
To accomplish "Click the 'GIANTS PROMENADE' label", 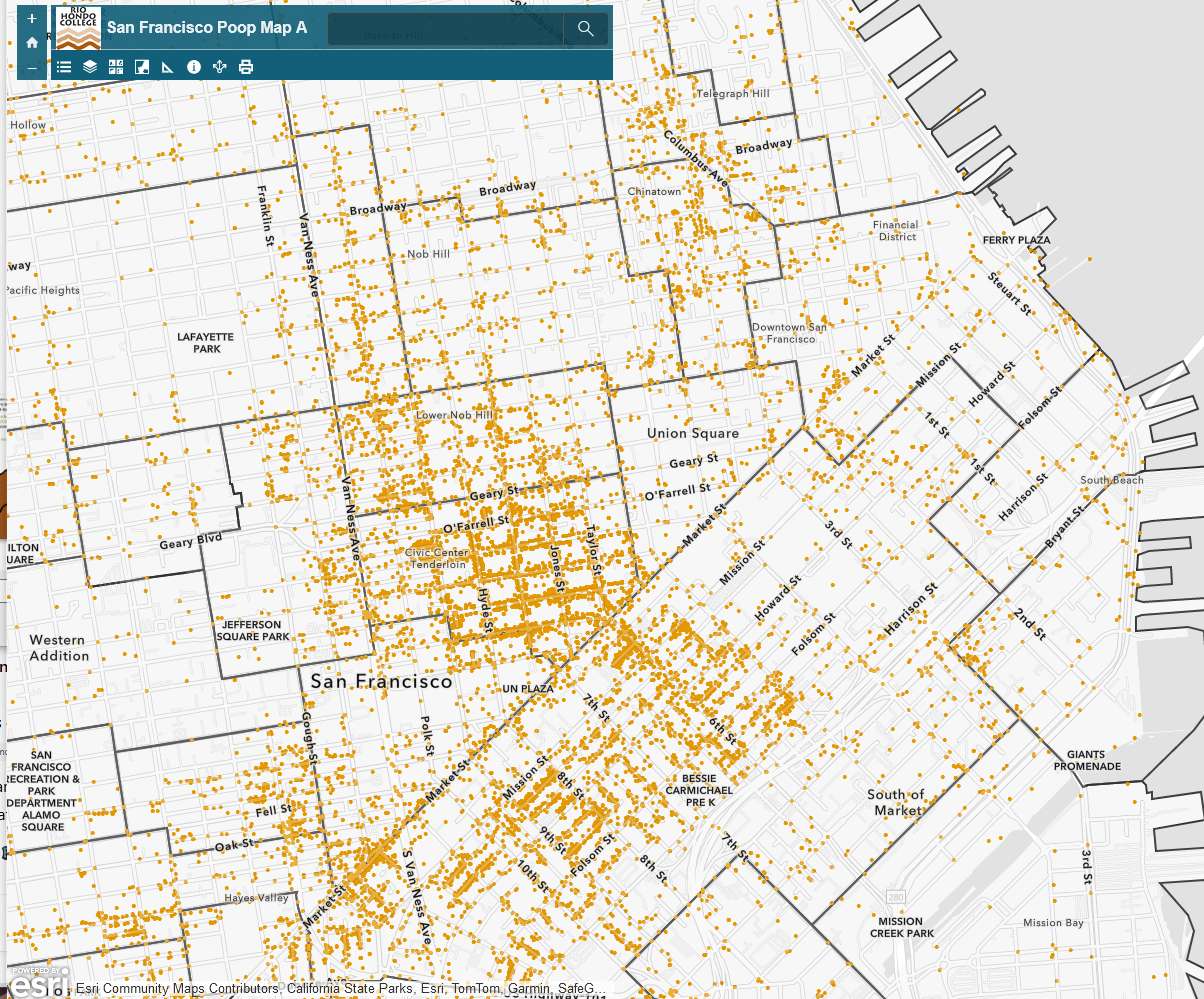I will point(1087,761).
